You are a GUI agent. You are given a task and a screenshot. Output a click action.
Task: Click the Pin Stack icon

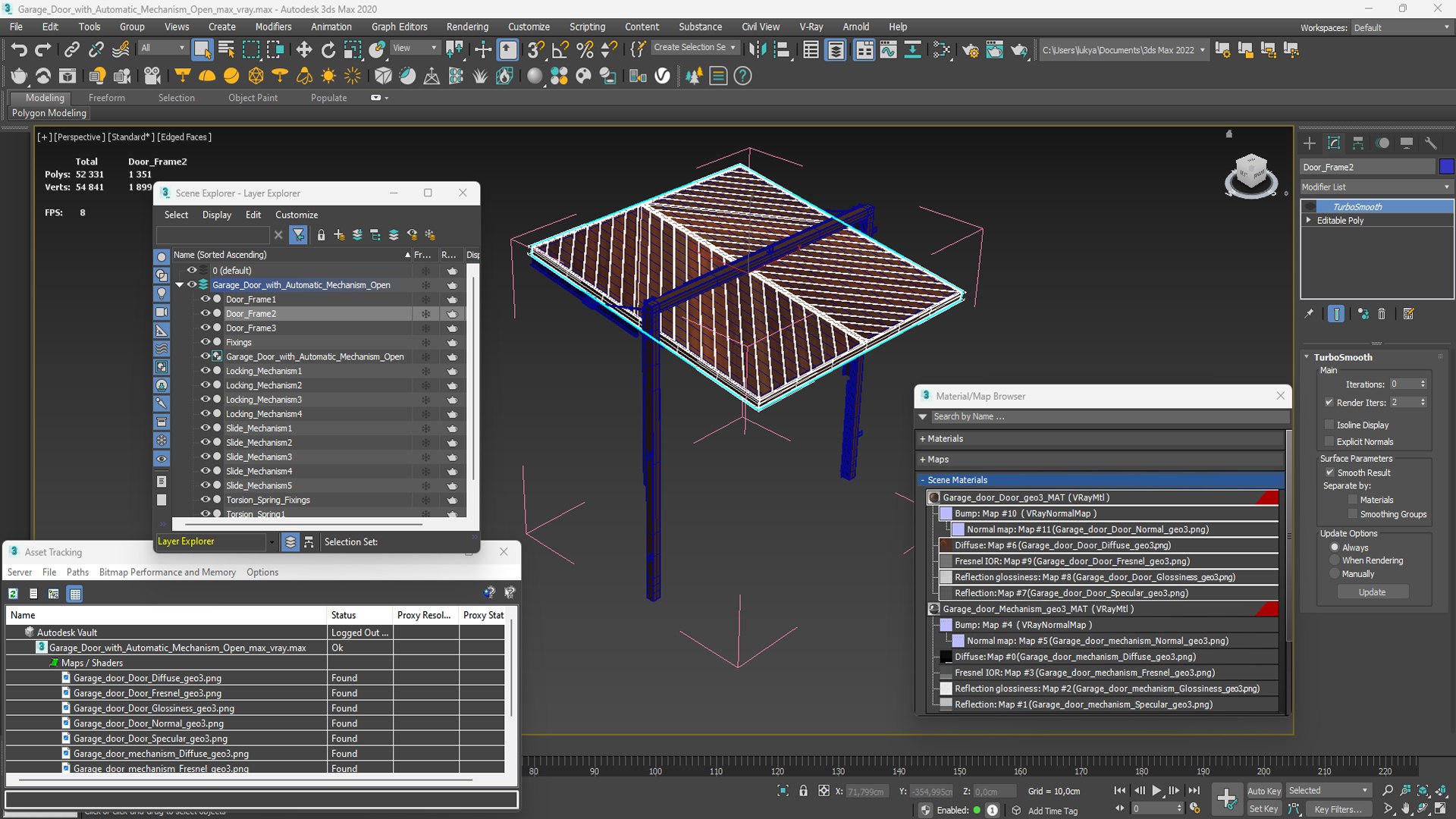click(1309, 314)
